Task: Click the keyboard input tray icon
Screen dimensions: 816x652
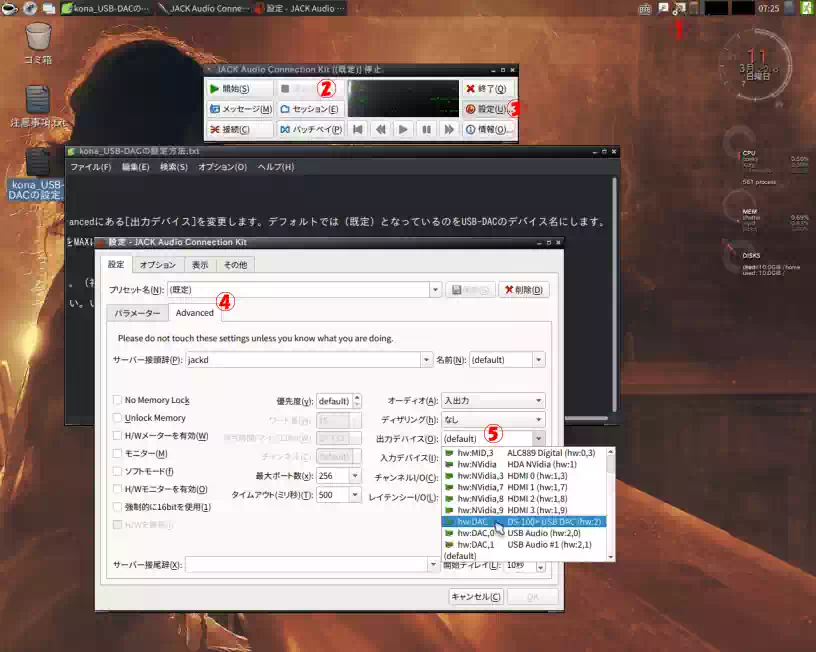Action: tap(645, 8)
